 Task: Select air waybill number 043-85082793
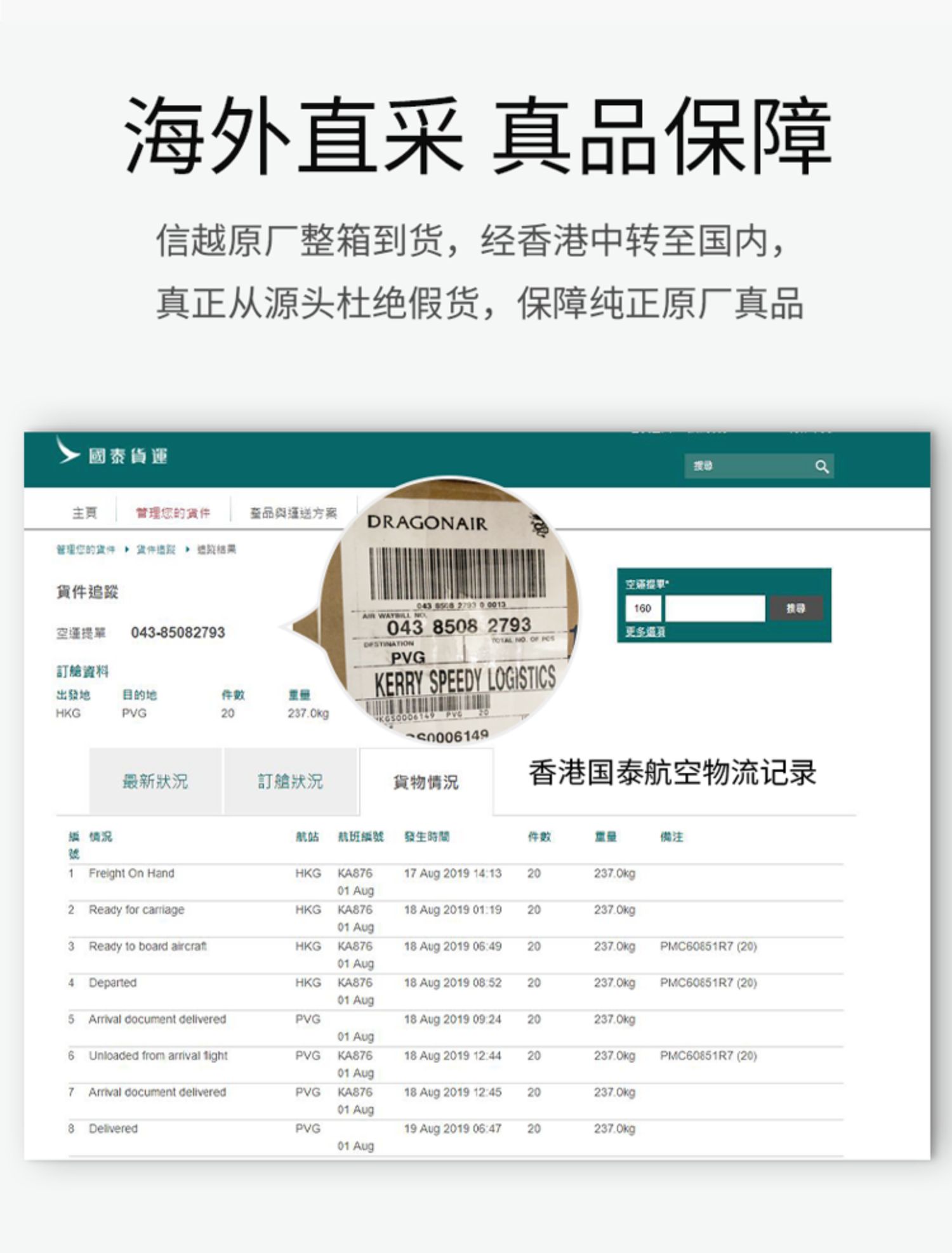(178, 632)
